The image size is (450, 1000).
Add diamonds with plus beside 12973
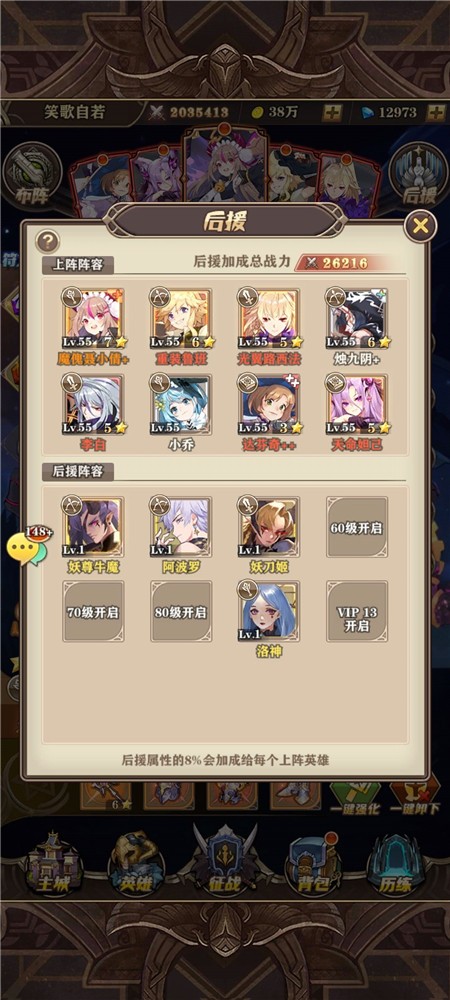[436, 112]
